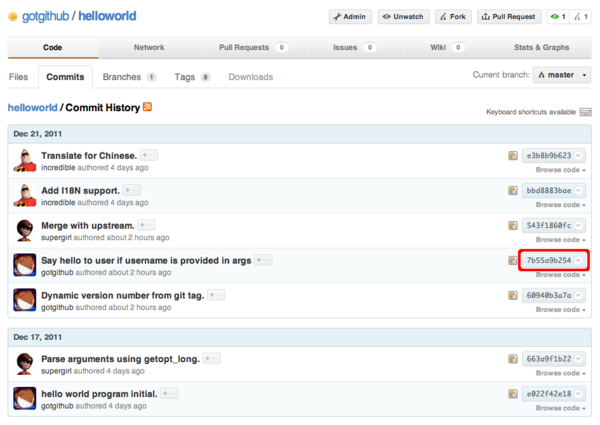Open the Pull Requests tab

[253, 47]
